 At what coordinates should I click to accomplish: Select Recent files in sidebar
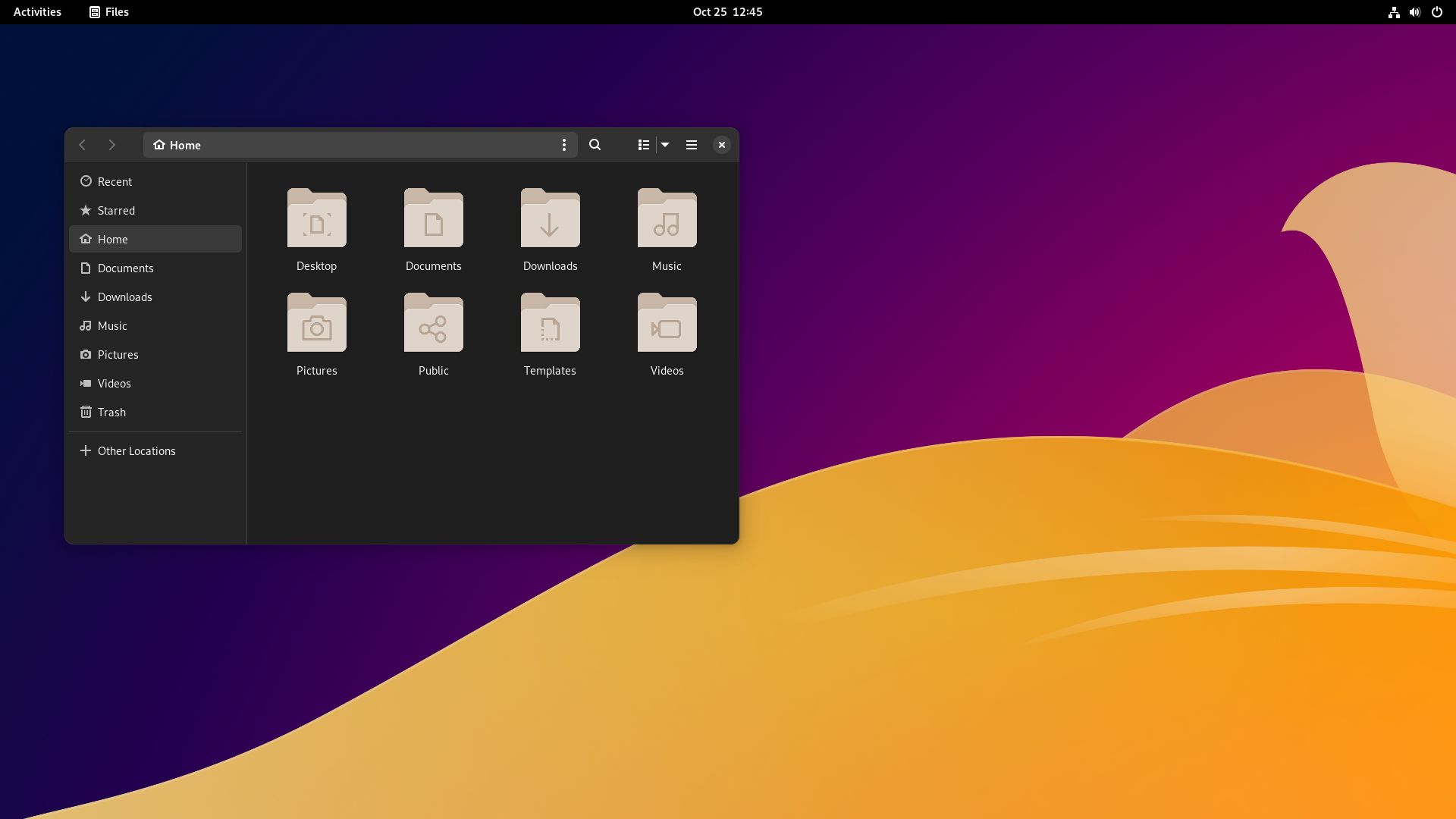pos(113,181)
